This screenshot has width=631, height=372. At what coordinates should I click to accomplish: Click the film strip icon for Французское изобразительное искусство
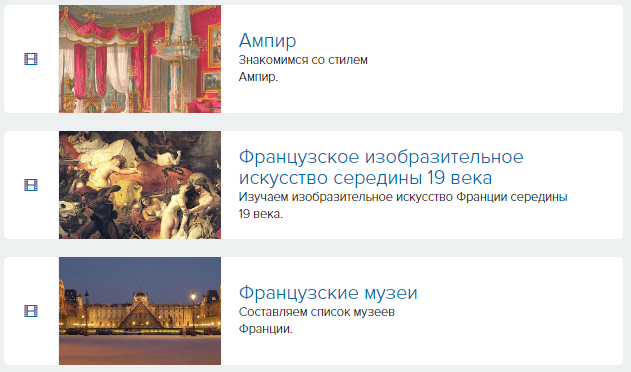point(31,185)
